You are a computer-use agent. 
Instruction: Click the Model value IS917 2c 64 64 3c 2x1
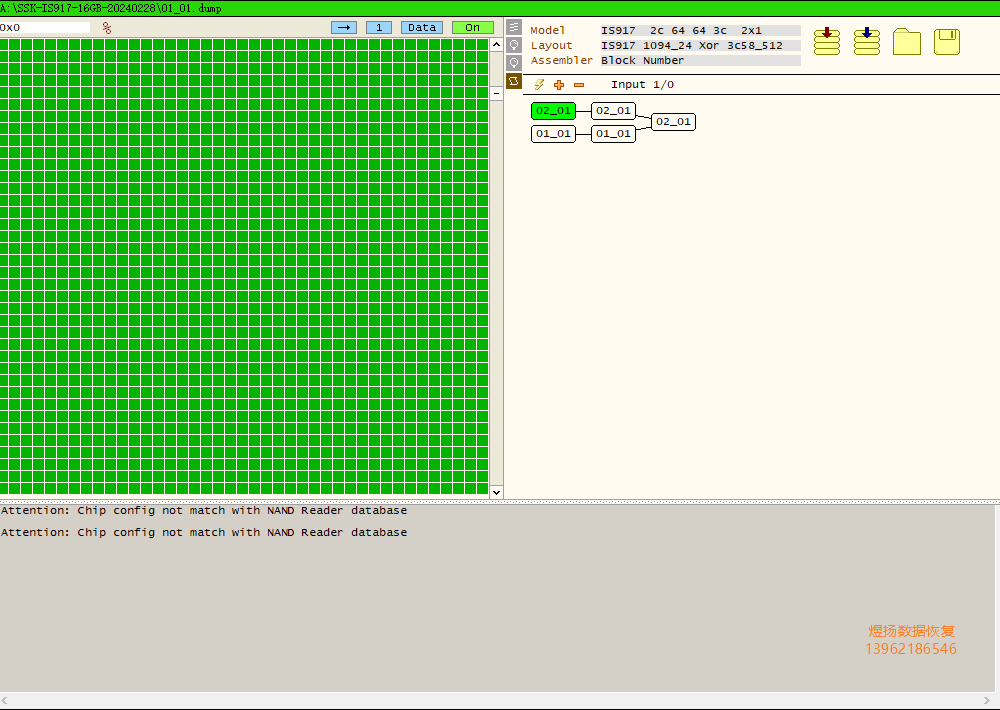coord(700,31)
